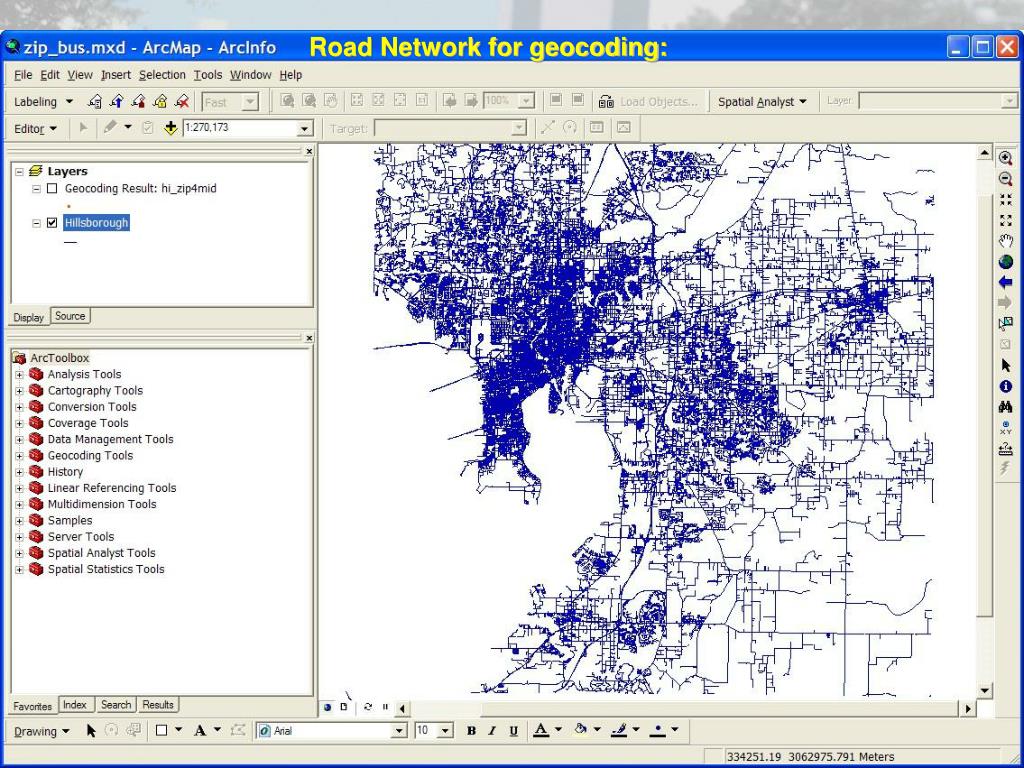Open marker color dot swatch
This screenshot has height=768, width=1024.
pyautogui.click(x=658, y=731)
